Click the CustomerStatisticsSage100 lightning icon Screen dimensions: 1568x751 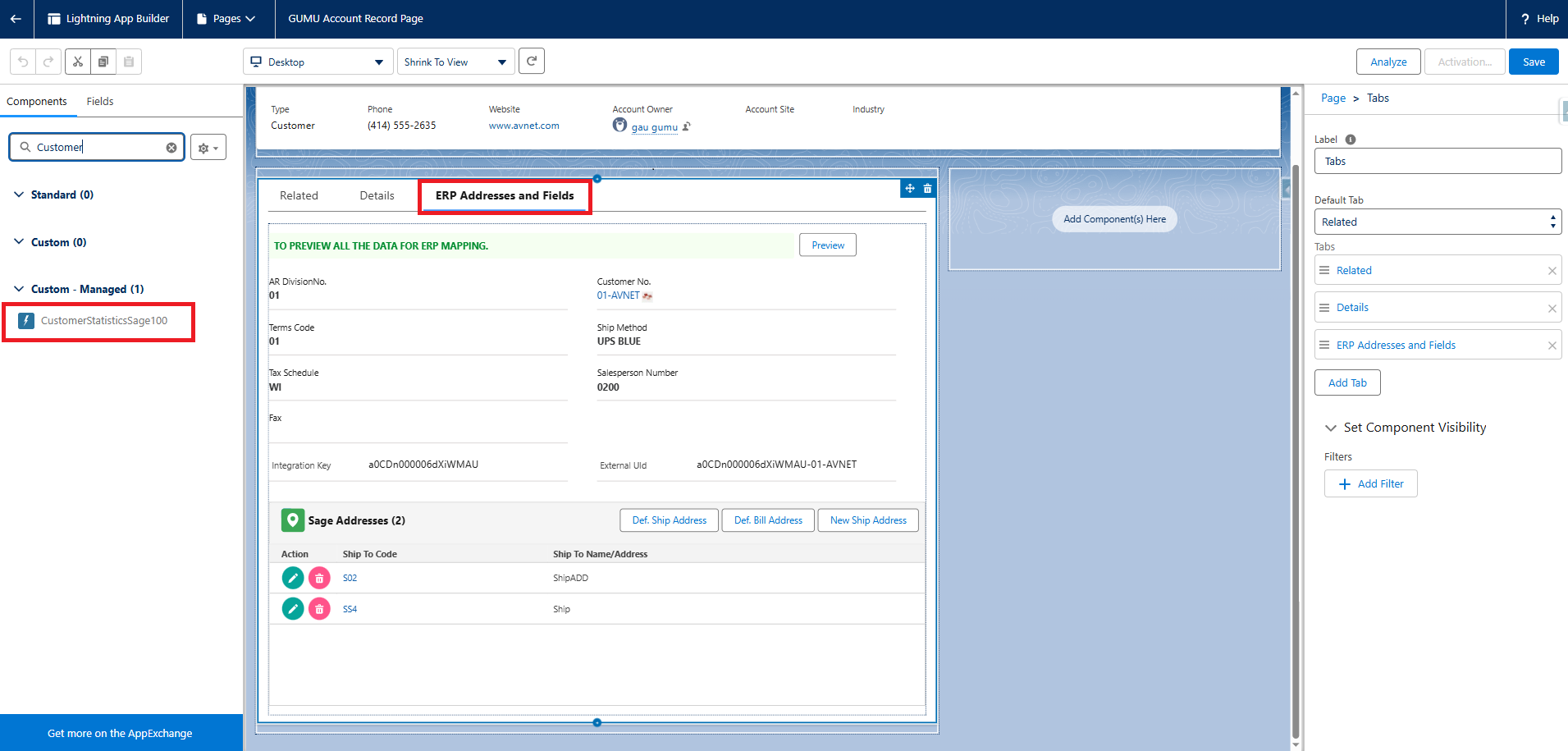click(x=26, y=321)
